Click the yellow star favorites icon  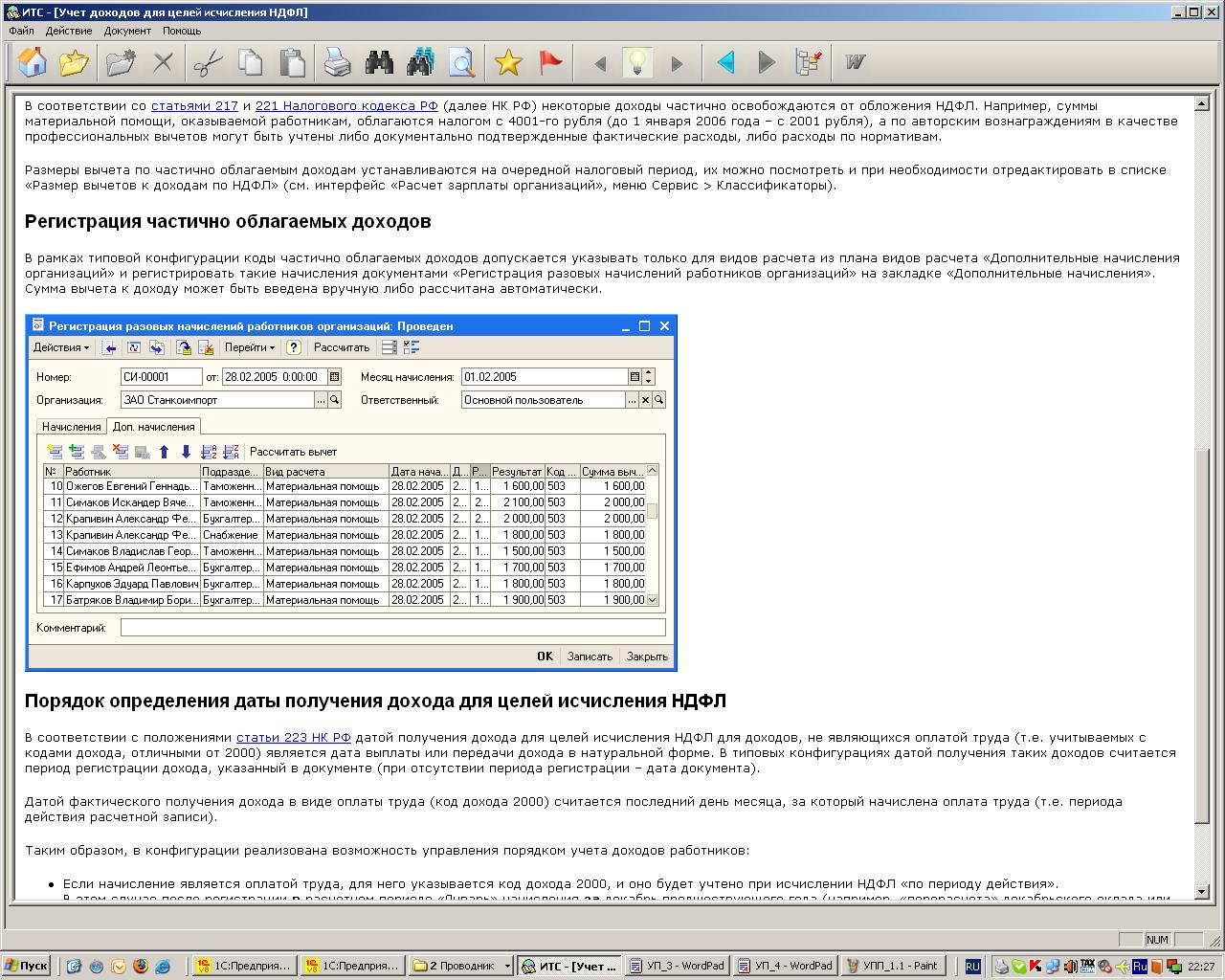[508, 63]
